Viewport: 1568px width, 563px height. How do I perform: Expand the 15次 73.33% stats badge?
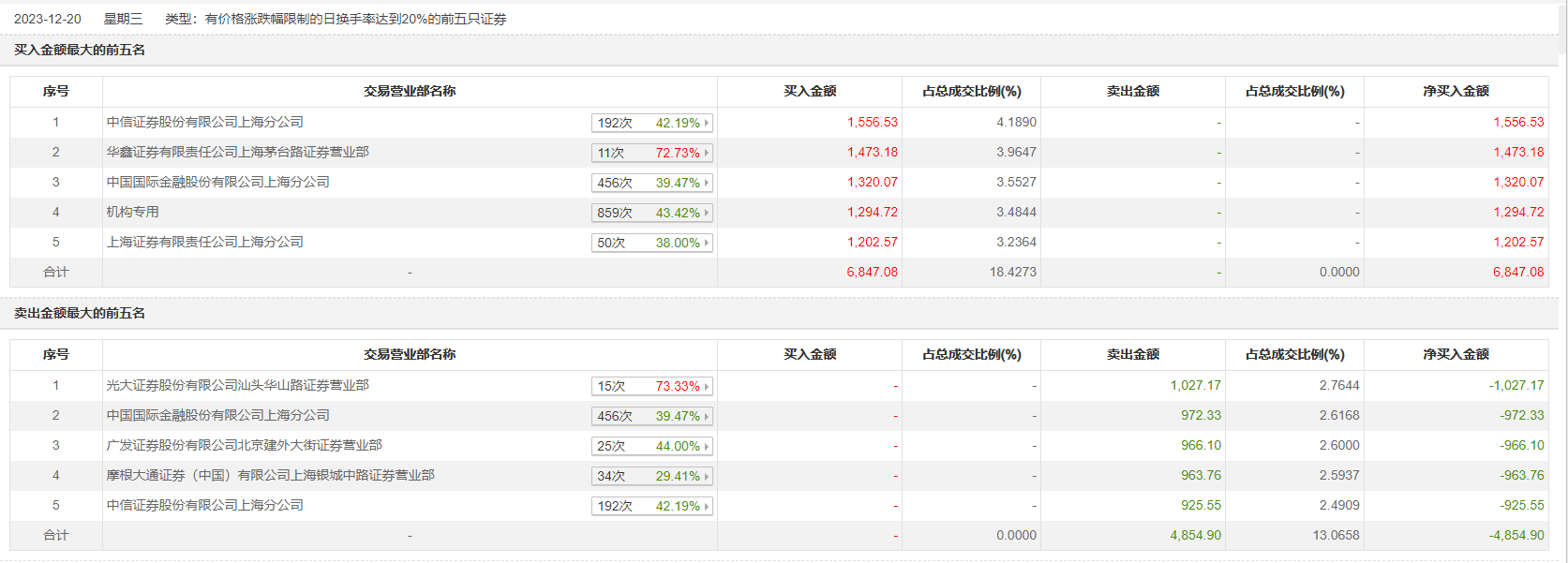[651, 386]
